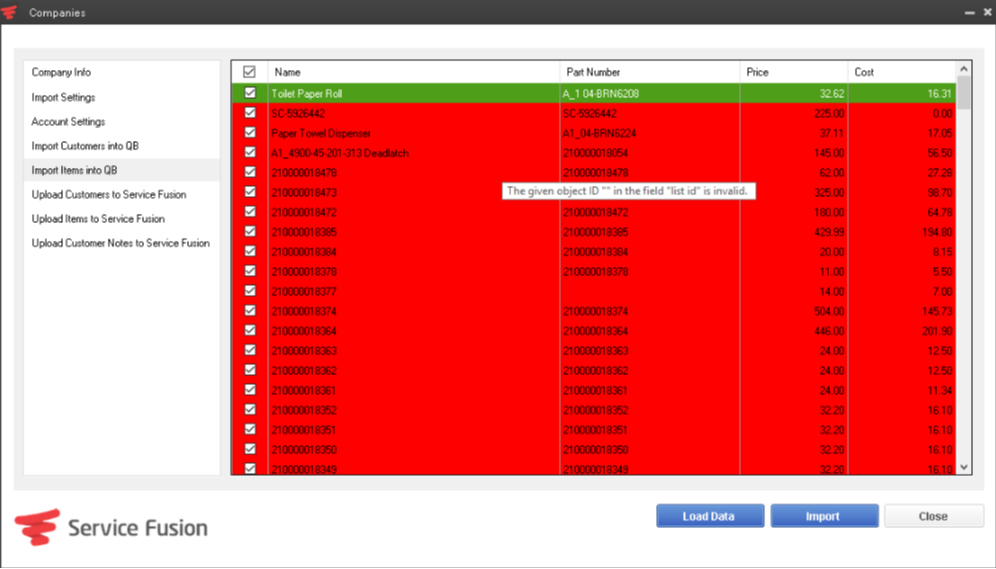The width and height of the screenshot is (996, 569).
Task: Click cost '194.80' cell
Action: (901, 232)
